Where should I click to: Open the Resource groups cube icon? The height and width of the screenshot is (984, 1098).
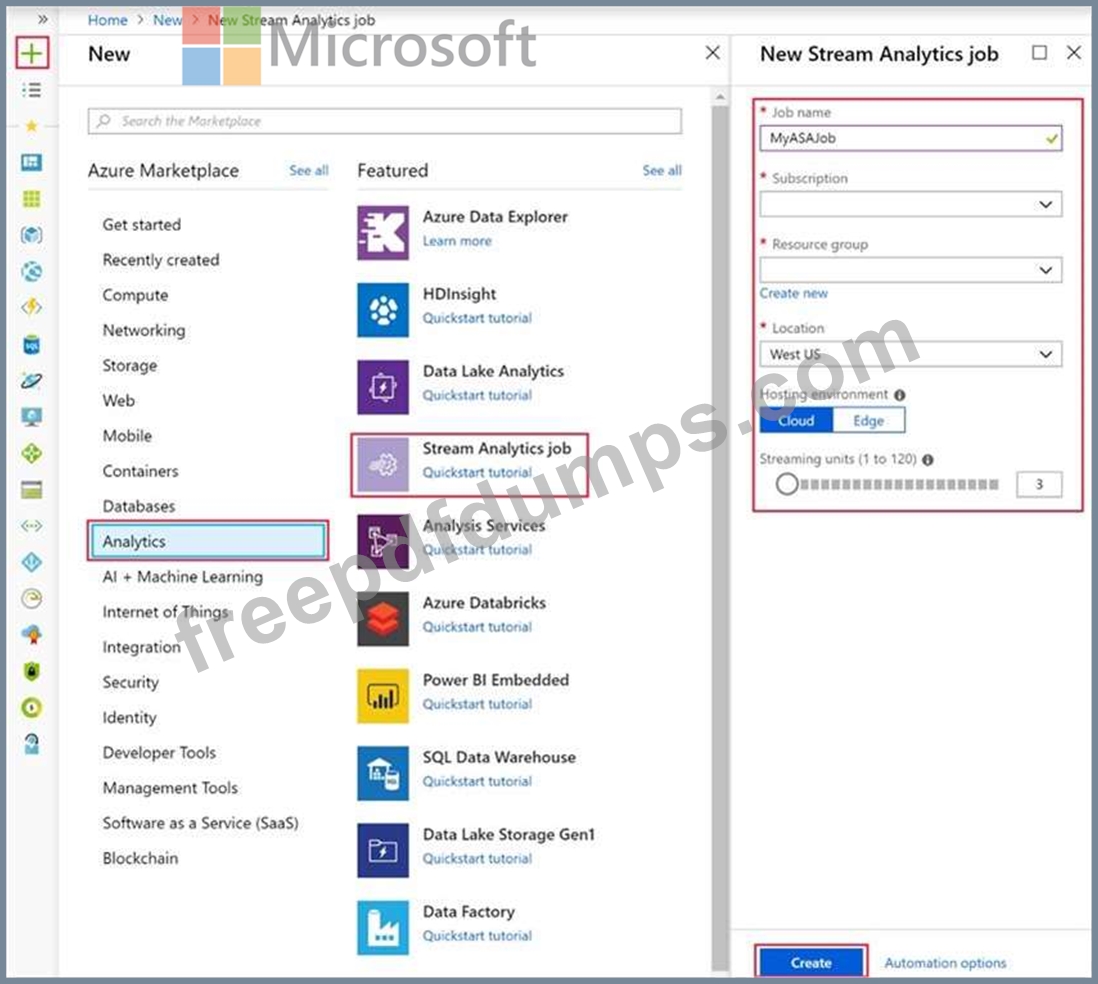pos(32,235)
